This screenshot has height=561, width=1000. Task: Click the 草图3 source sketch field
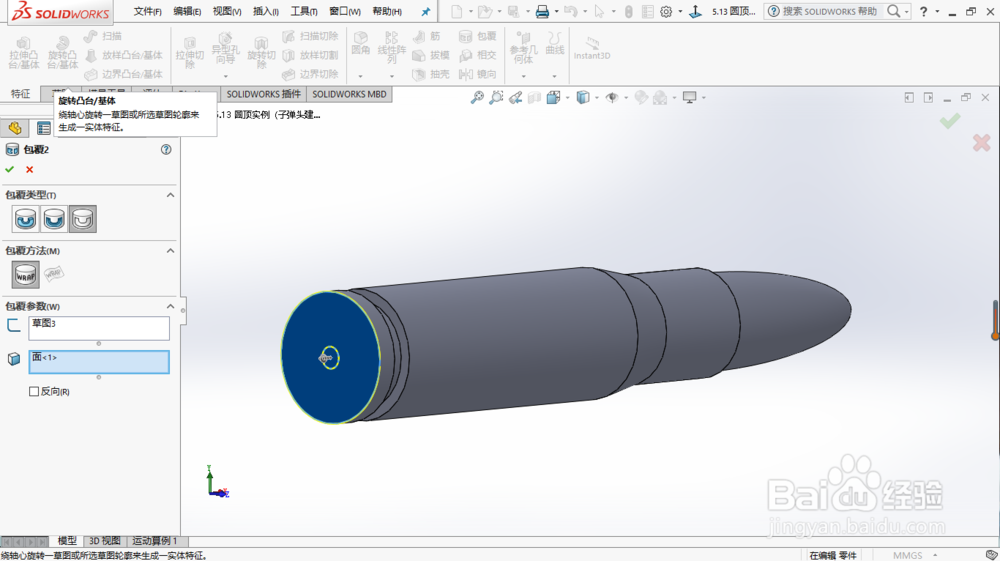99,328
